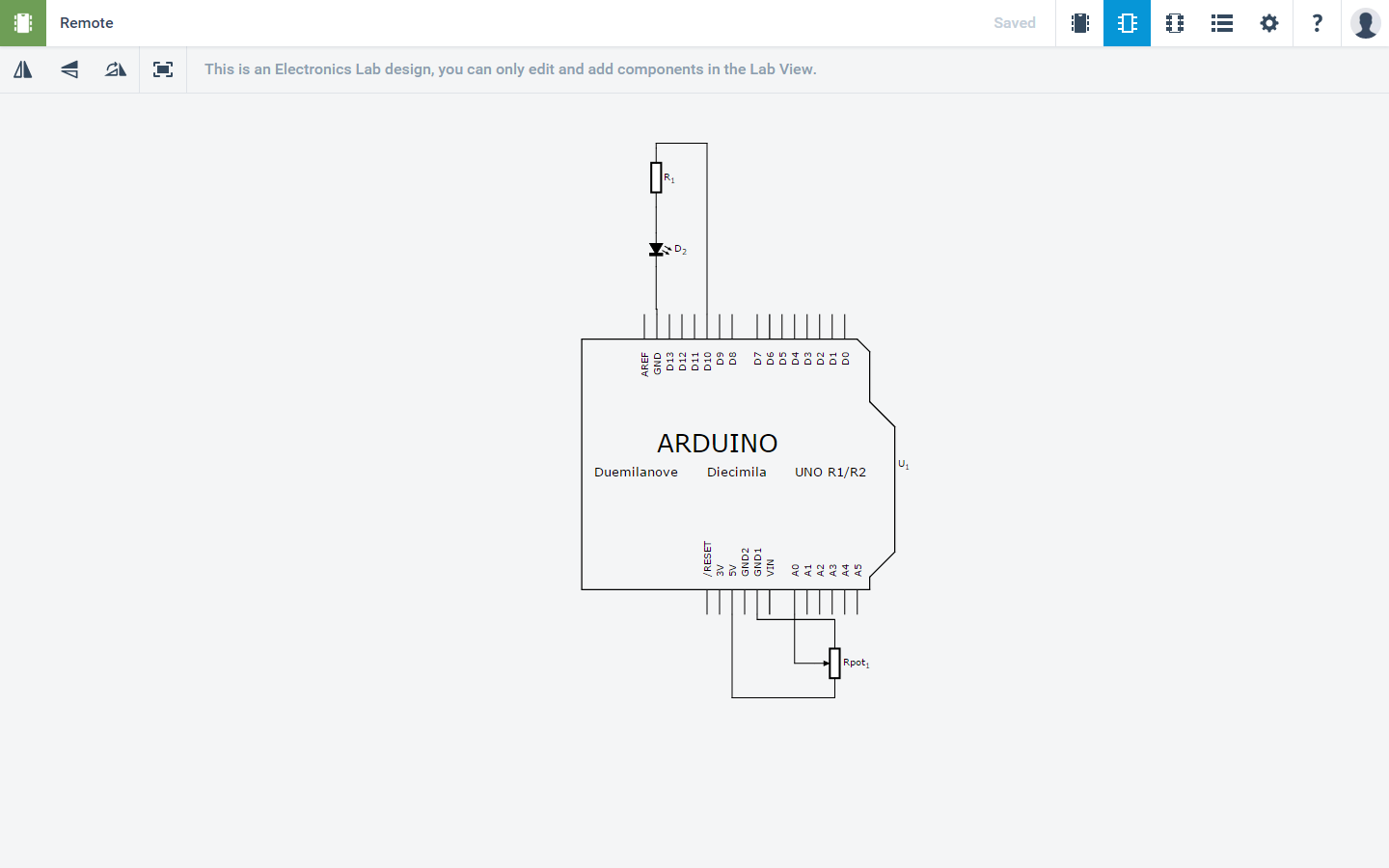Select the potentiometer Rpot1 symbol
This screenshot has height=868, width=1389.
click(834, 663)
